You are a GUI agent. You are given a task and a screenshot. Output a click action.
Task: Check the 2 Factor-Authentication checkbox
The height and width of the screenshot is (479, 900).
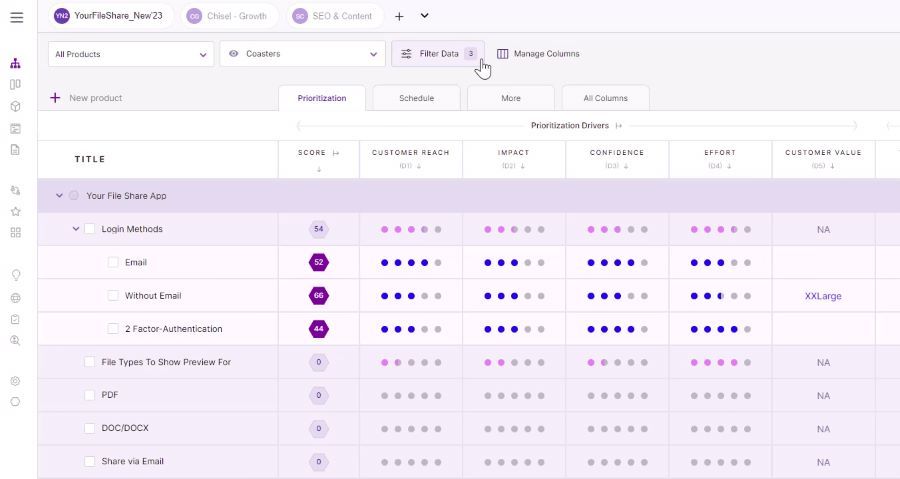[113, 329]
